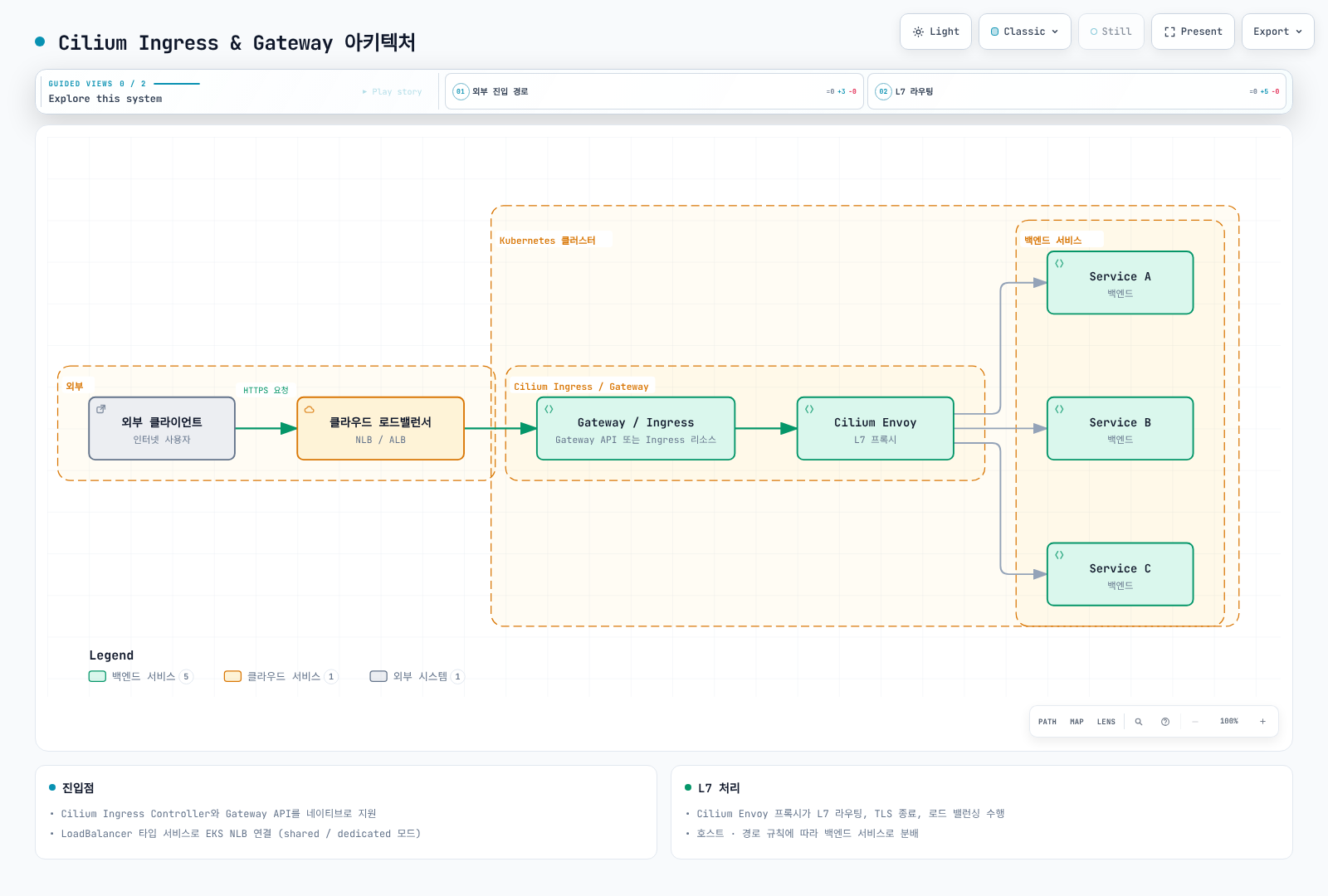Click the cloud icon on 클라우드 로드밸런서 node
1328x896 pixels.
tap(310, 410)
